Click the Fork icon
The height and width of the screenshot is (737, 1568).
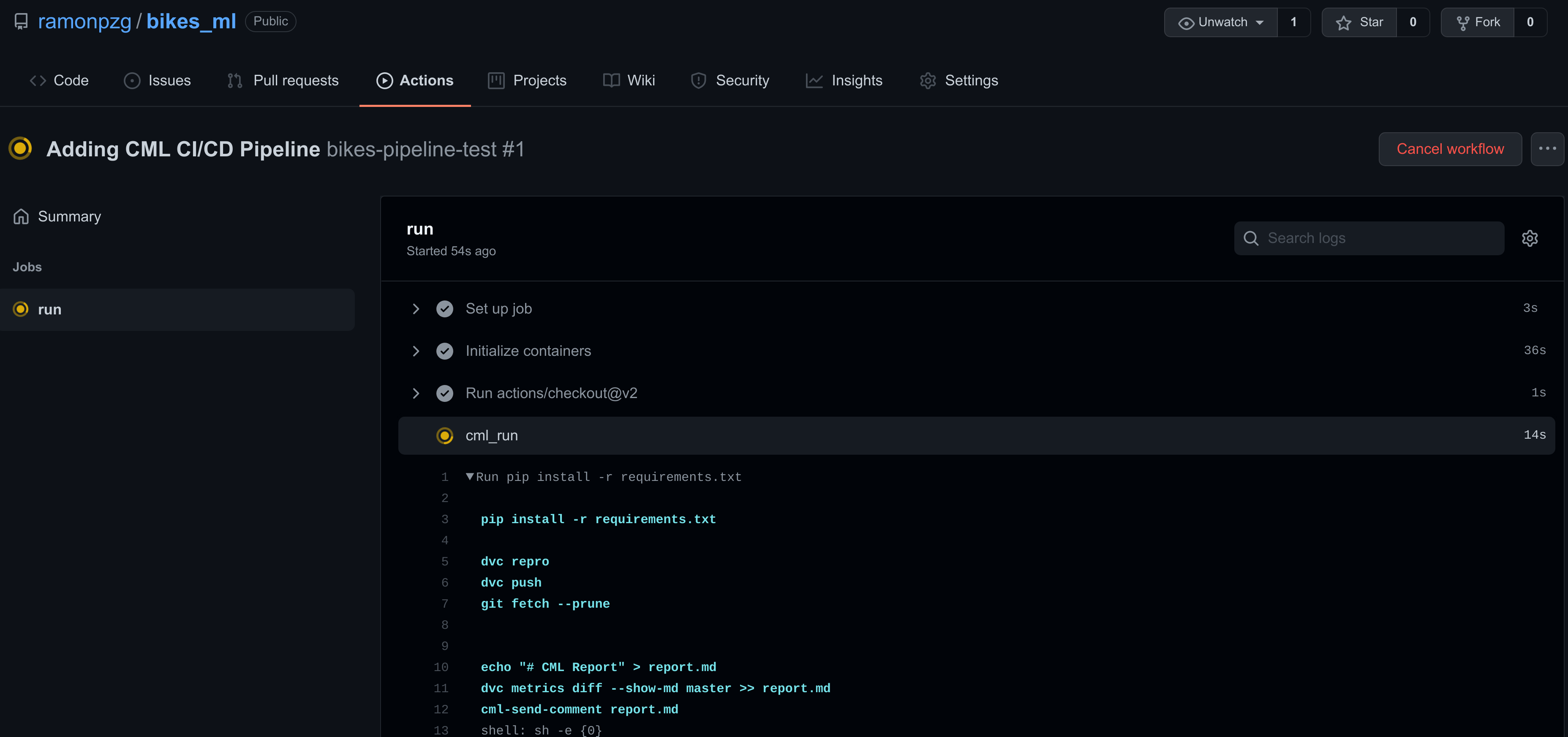pyautogui.click(x=1463, y=23)
